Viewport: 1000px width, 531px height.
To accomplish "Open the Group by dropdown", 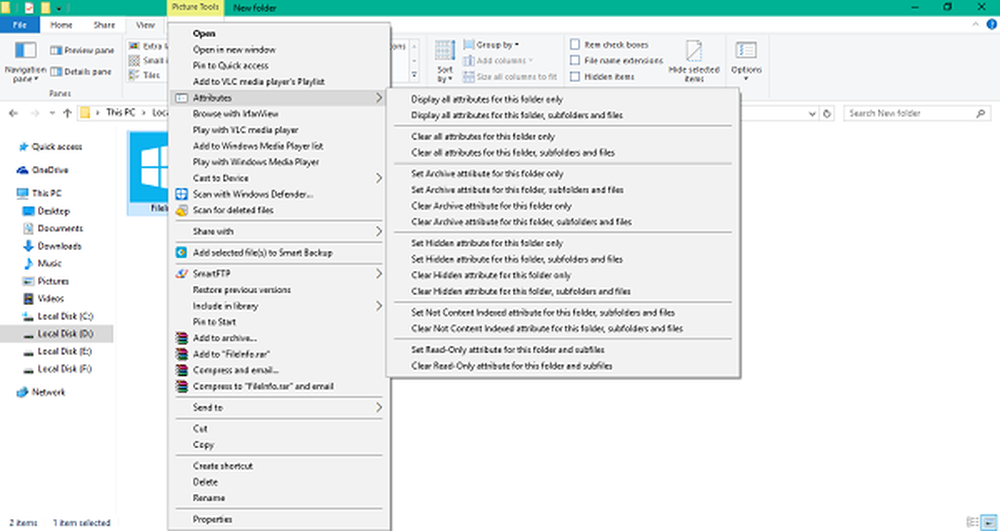I will (495, 45).
